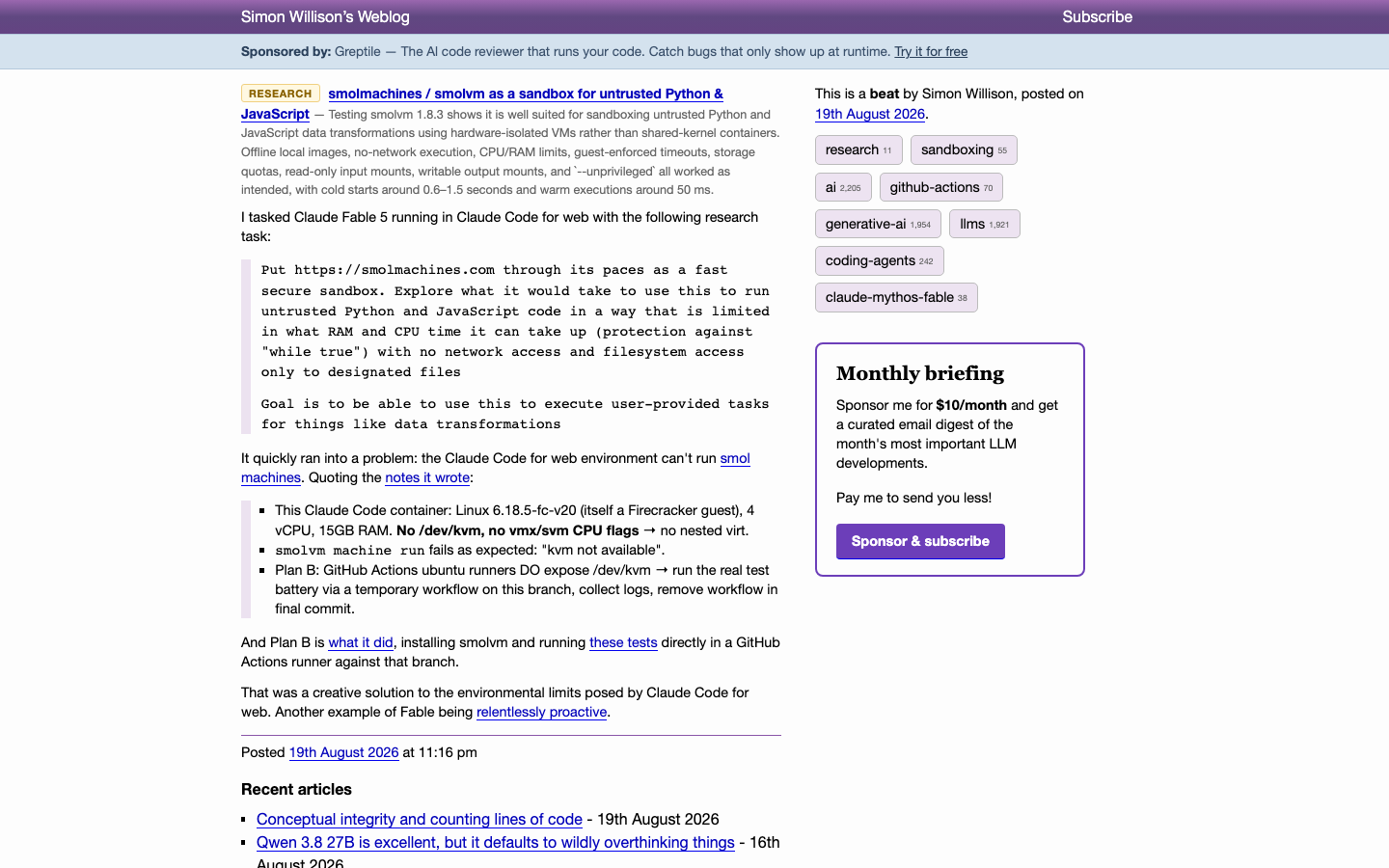Click the 'at 11:16 pm' posted time text
The width and height of the screenshot is (1389, 868).
point(440,752)
